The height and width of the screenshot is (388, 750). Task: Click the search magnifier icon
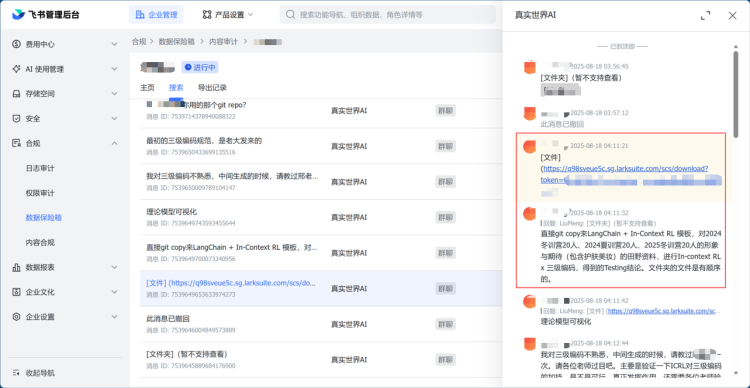point(290,15)
